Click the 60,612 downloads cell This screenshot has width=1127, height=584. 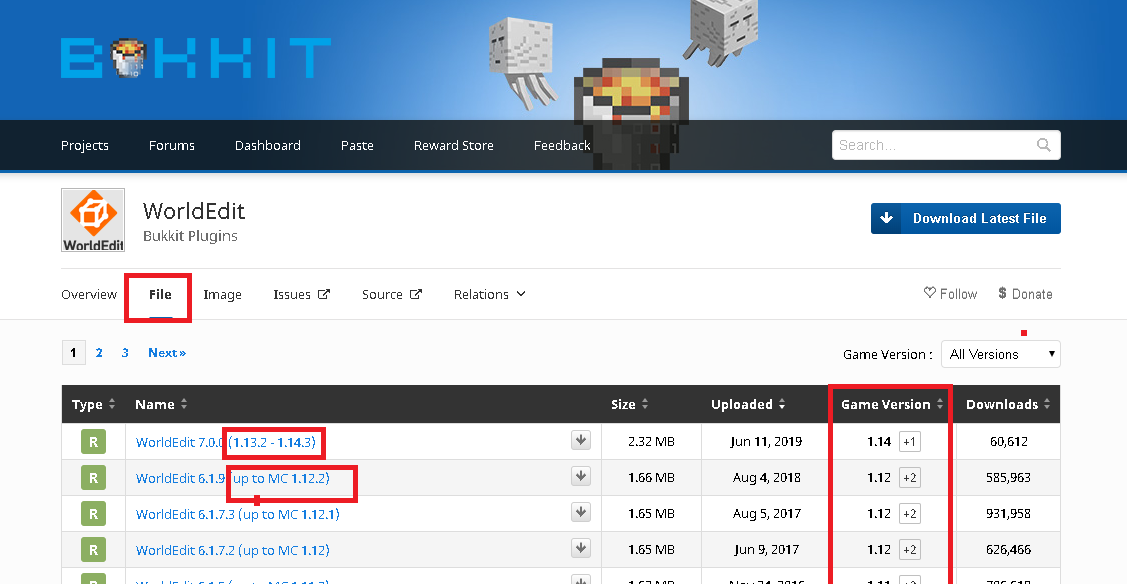coord(1008,442)
